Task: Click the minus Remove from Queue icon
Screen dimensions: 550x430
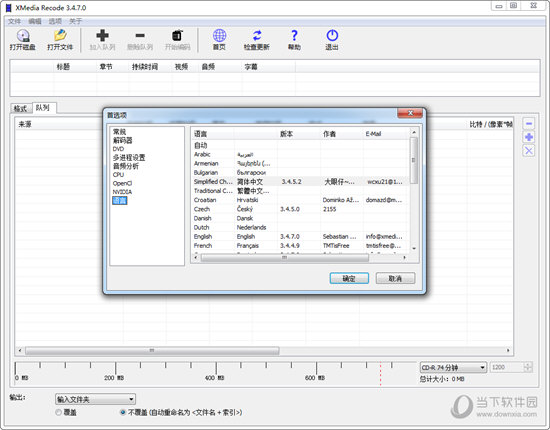Action: [140, 35]
